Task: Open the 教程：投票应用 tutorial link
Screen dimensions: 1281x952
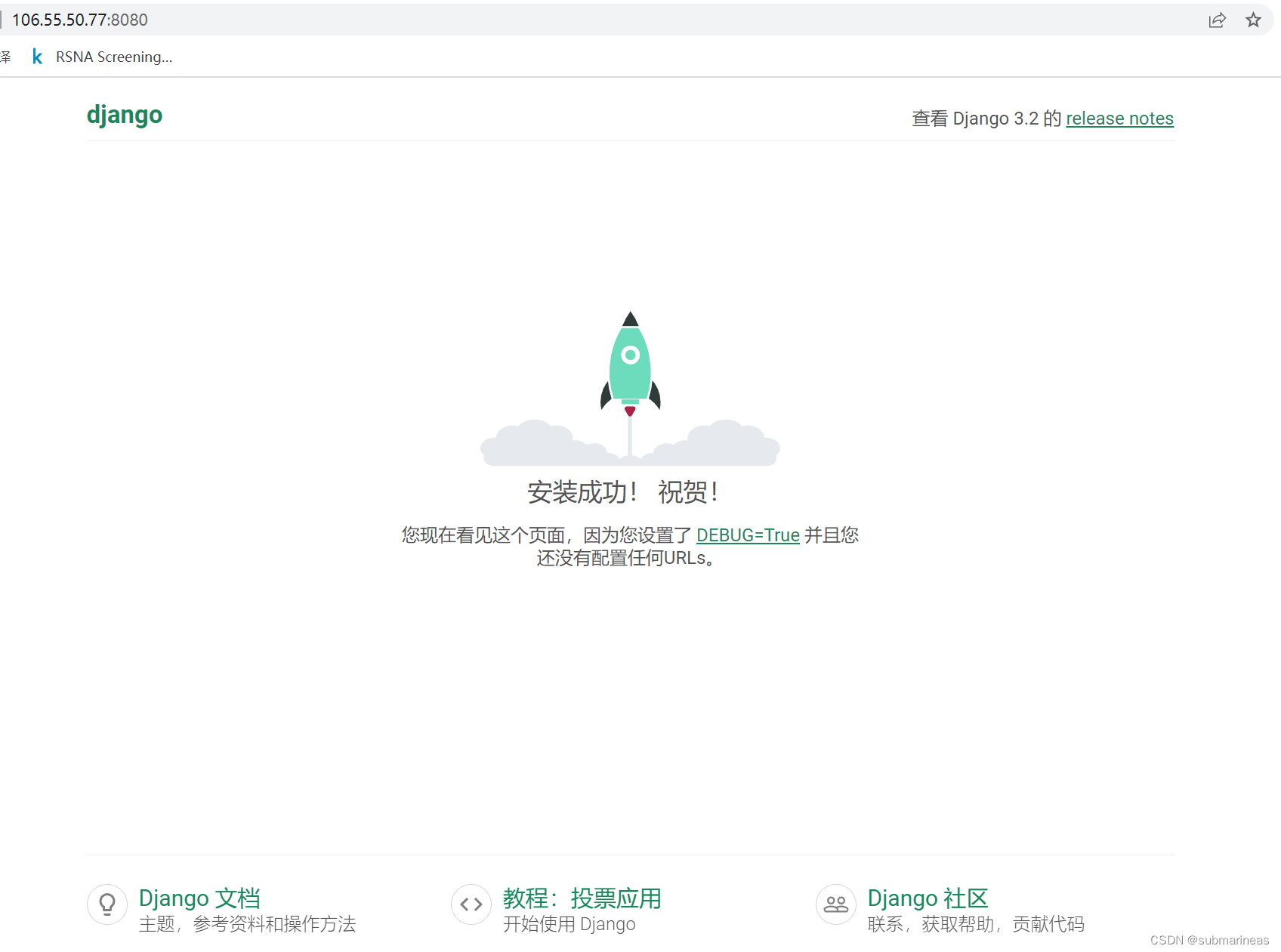Action: click(582, 898)
